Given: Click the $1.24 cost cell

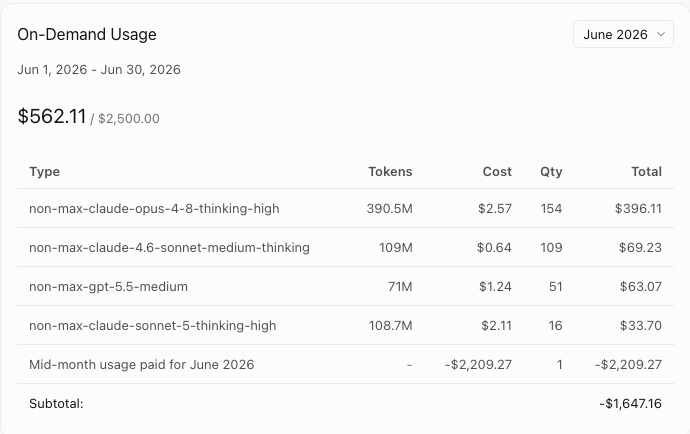Looking at the screenshot, I should [495, 287].
